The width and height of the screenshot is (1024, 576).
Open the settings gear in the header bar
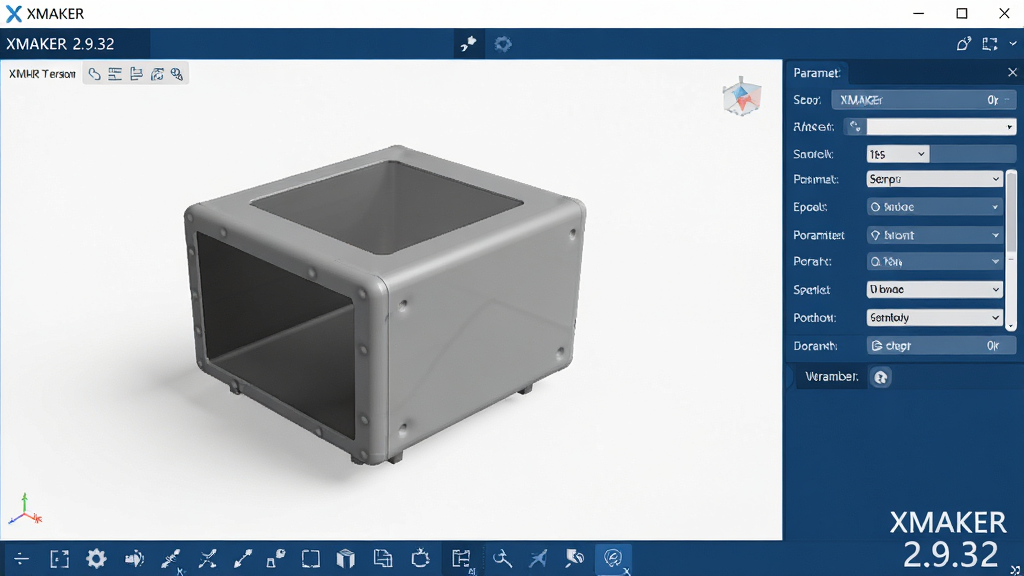point(502,44)
